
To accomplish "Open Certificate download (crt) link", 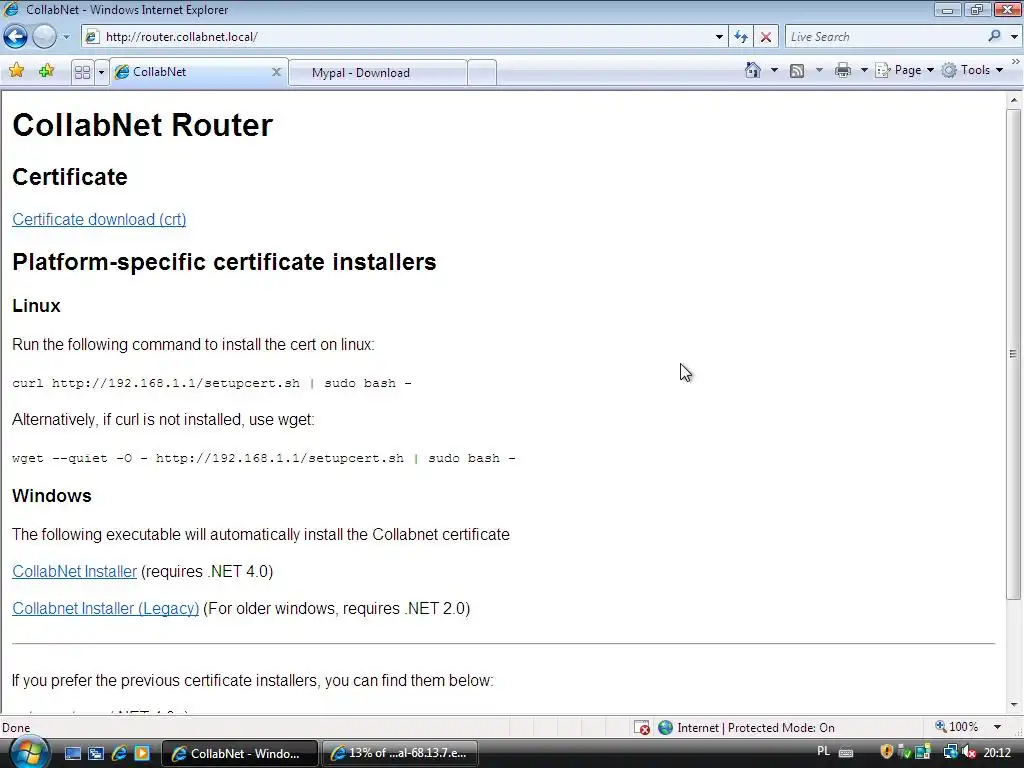I will pyautogui.click(x=99, y=219).
